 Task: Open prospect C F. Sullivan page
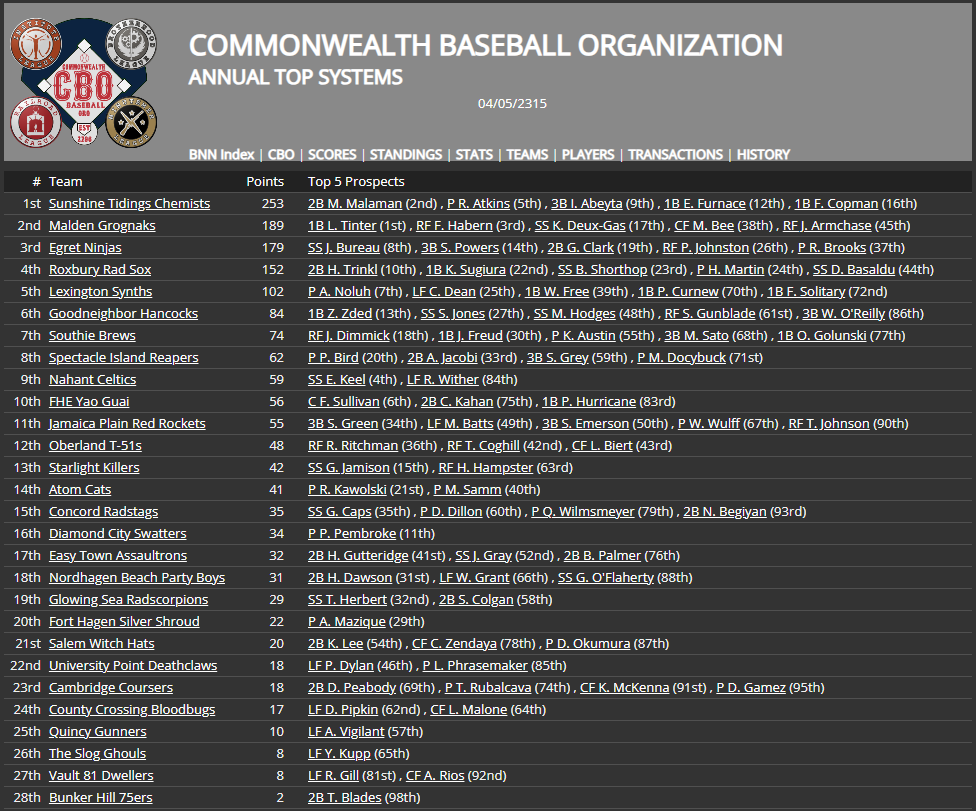point(344,401)
